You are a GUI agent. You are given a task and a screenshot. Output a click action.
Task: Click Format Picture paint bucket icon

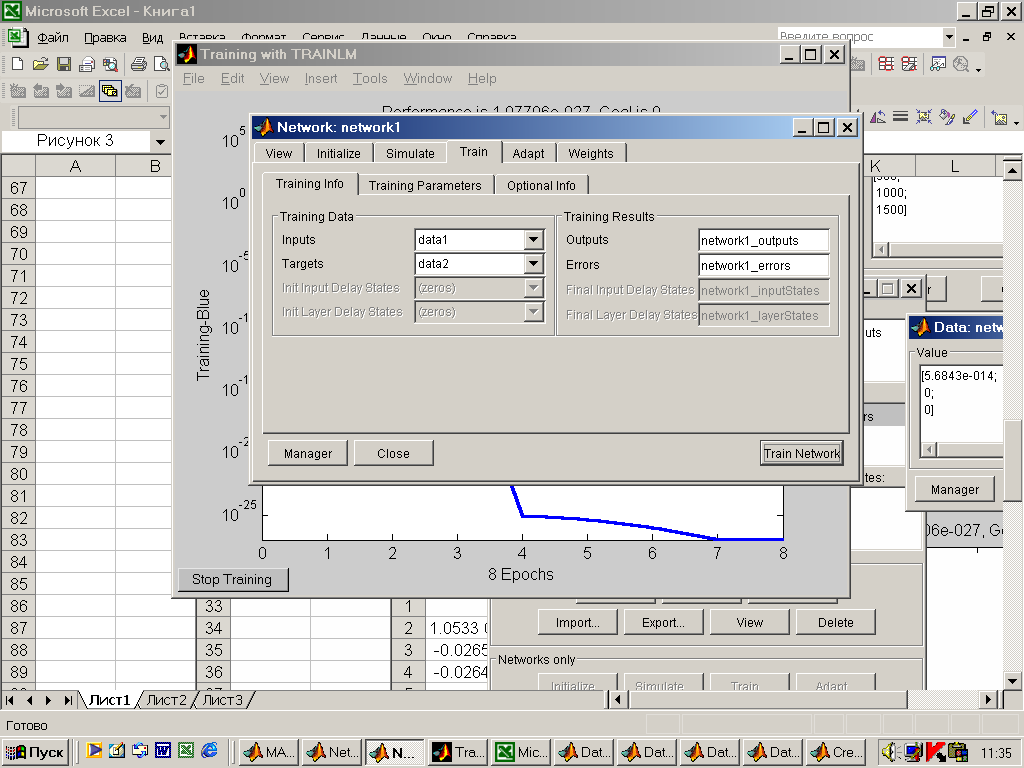(x=947, y=117)
